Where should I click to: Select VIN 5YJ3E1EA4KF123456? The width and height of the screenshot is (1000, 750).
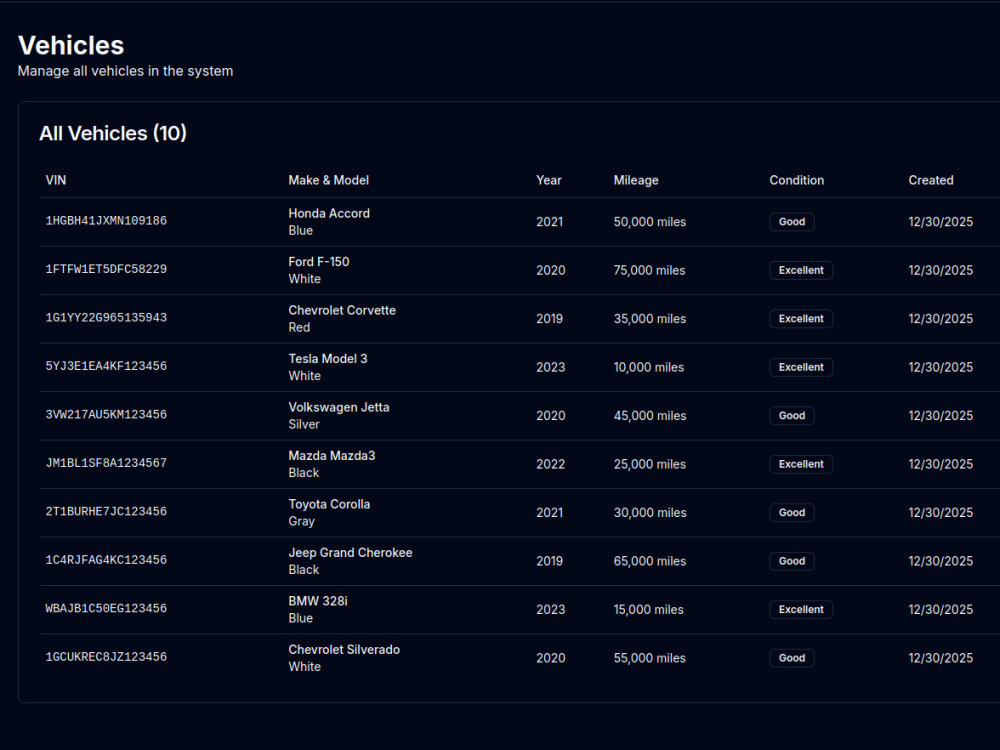(106, 366)
